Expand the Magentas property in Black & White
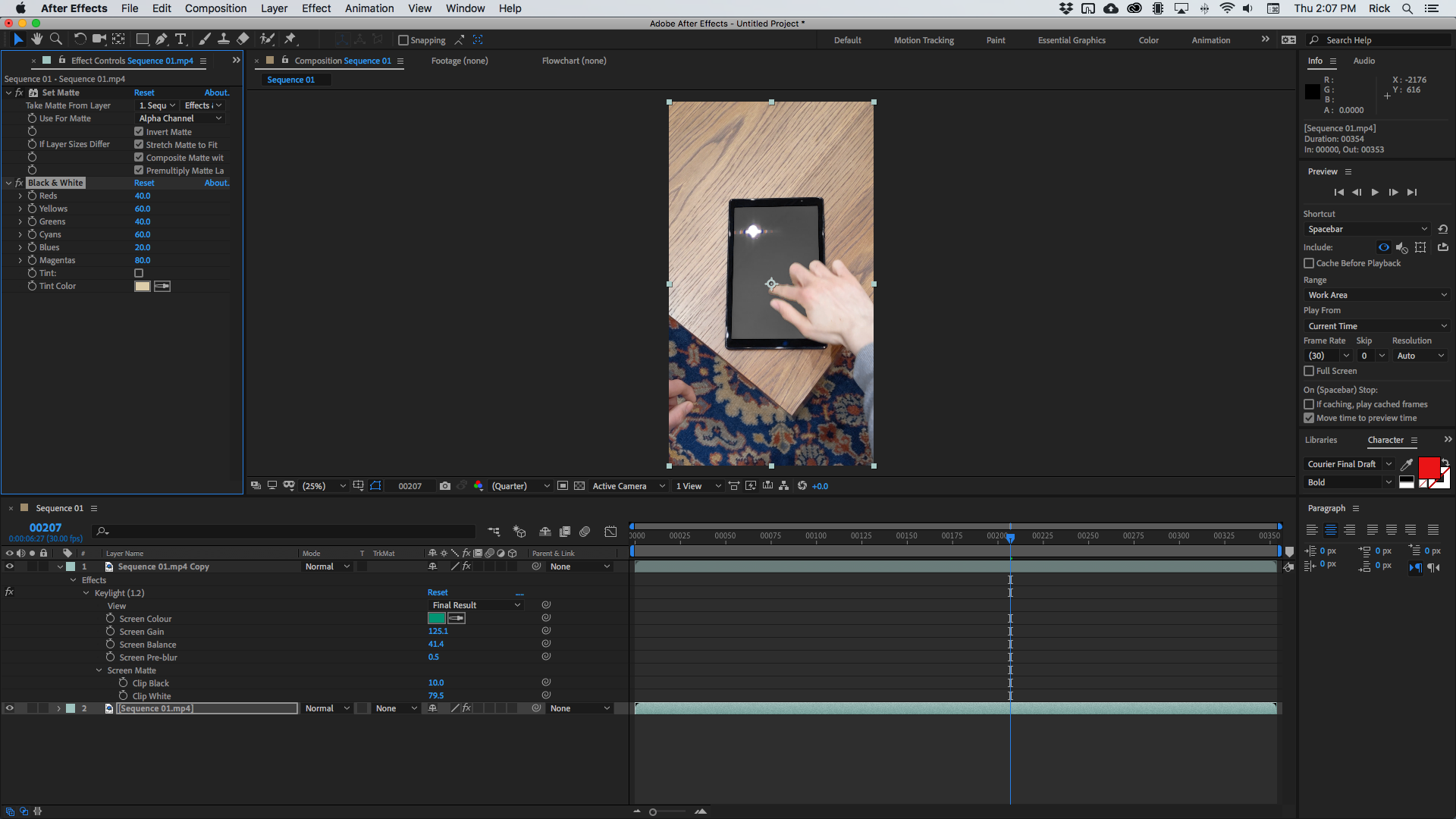 coord(20,260)
